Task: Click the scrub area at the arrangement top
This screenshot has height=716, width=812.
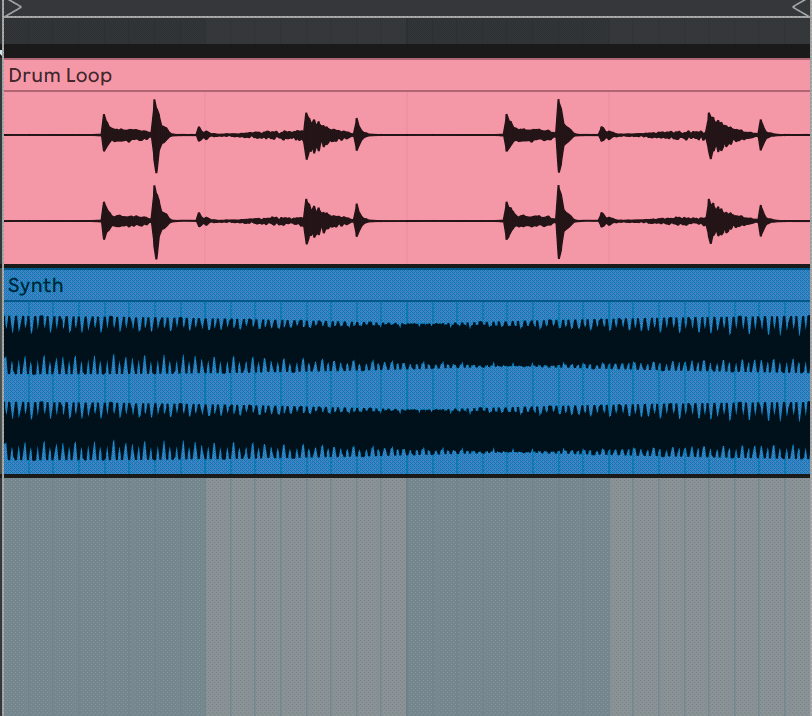Action: click(400, 50)
